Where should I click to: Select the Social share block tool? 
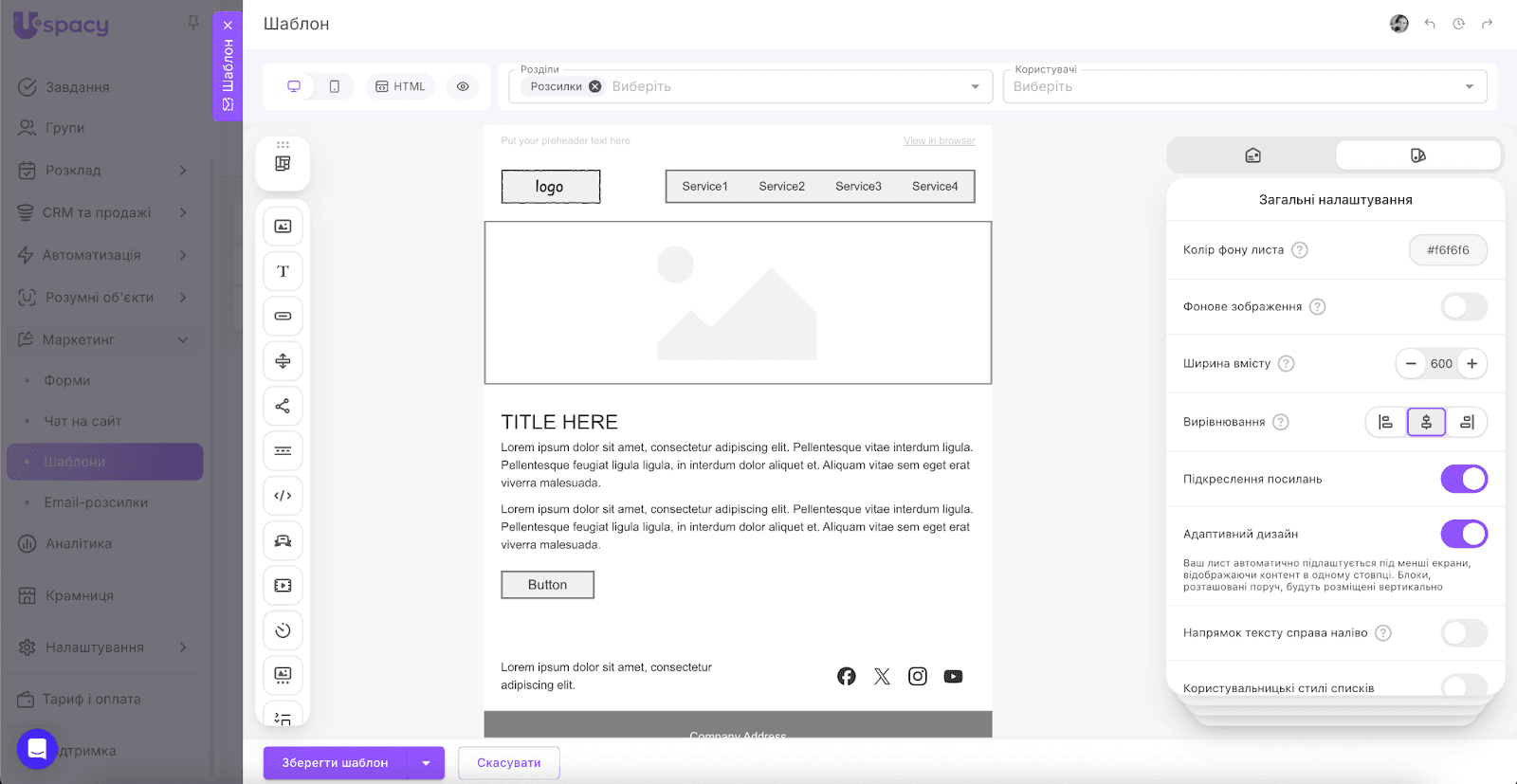(283, 406)
